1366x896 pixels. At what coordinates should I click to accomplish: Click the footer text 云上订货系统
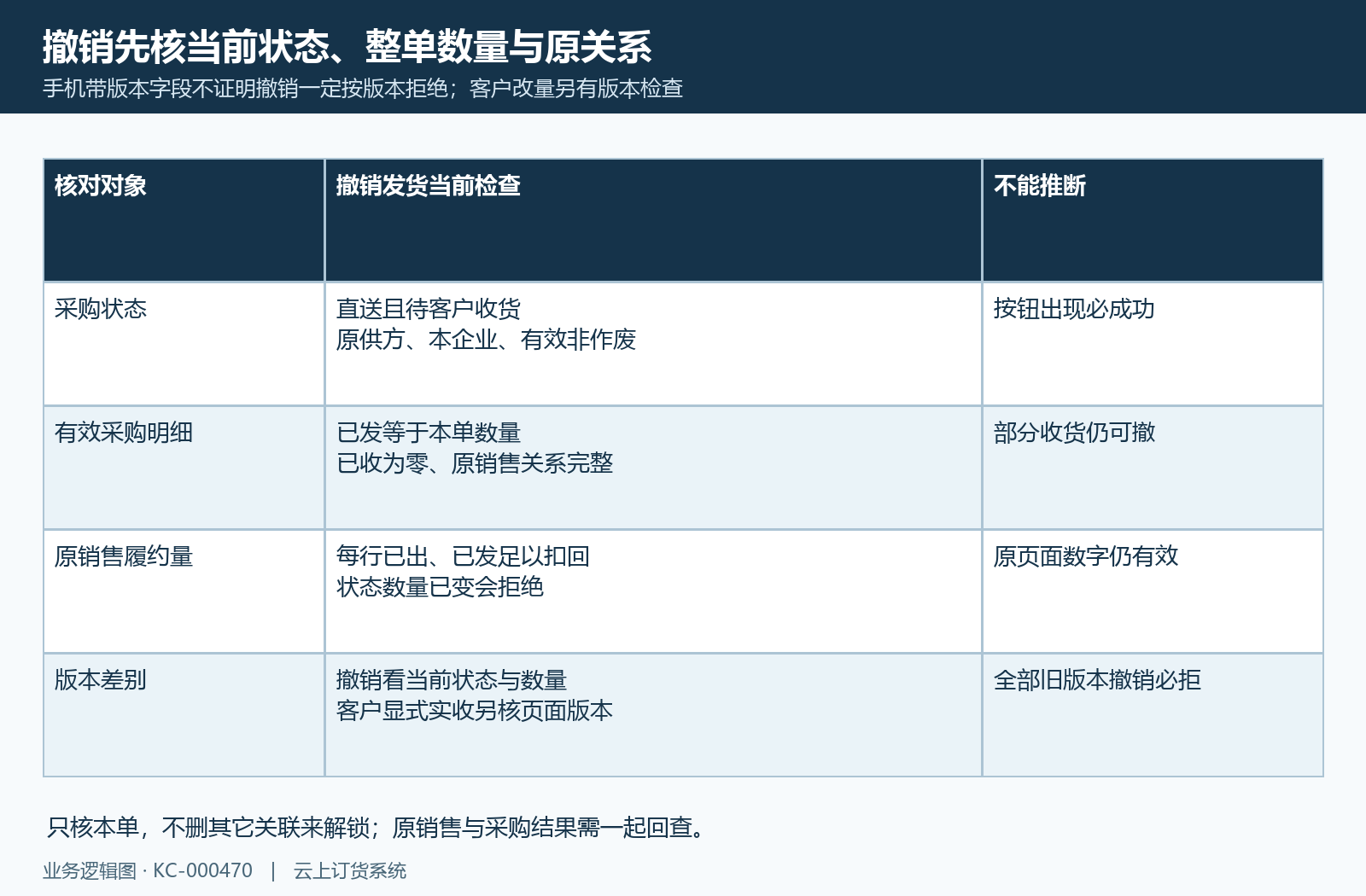click(x=350, y=870)
